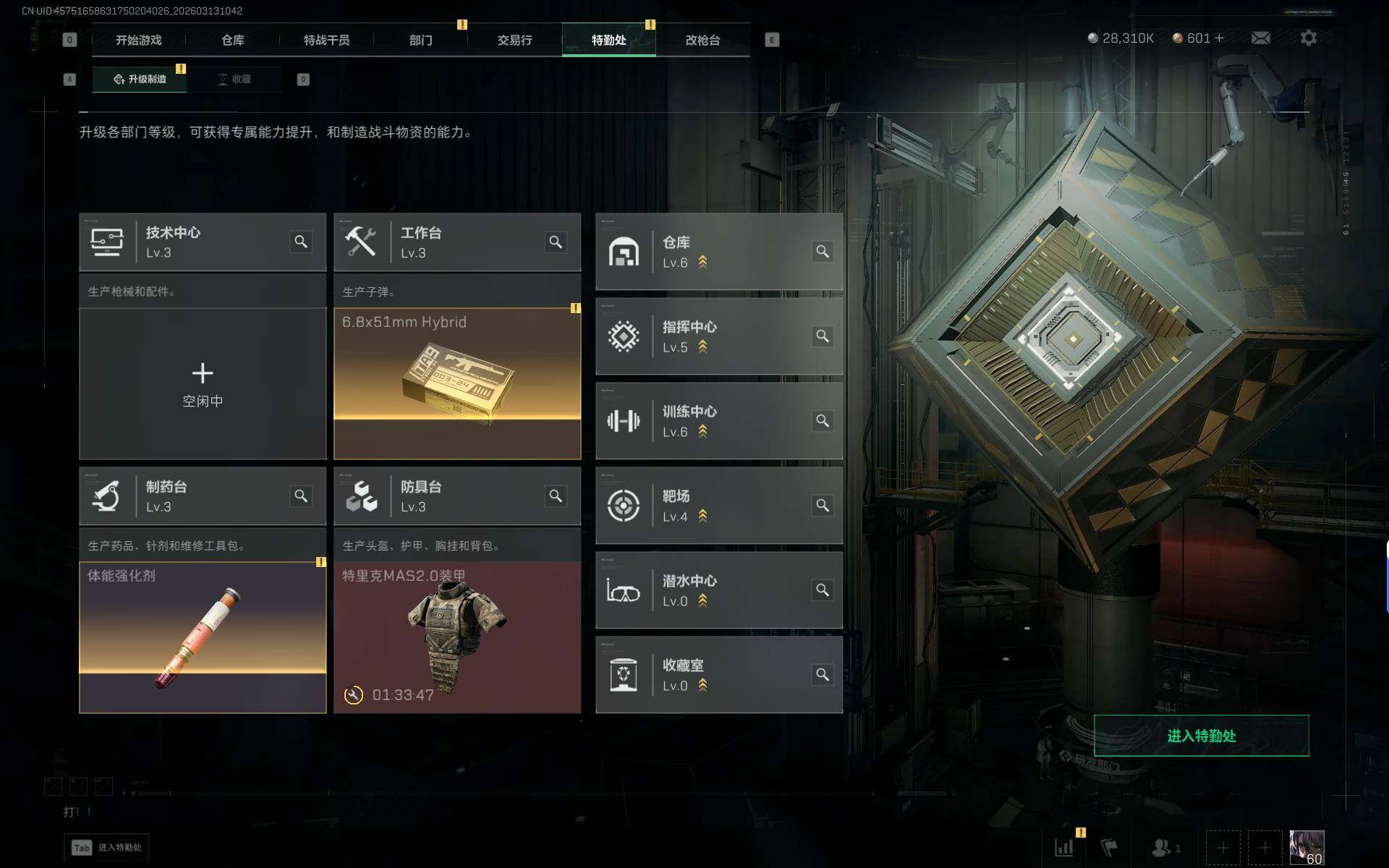This screenshot has height=868, width=1389.
Task: Click idle 空闲中 production slot
Action: pyautogui.click(x=203, y=384)
